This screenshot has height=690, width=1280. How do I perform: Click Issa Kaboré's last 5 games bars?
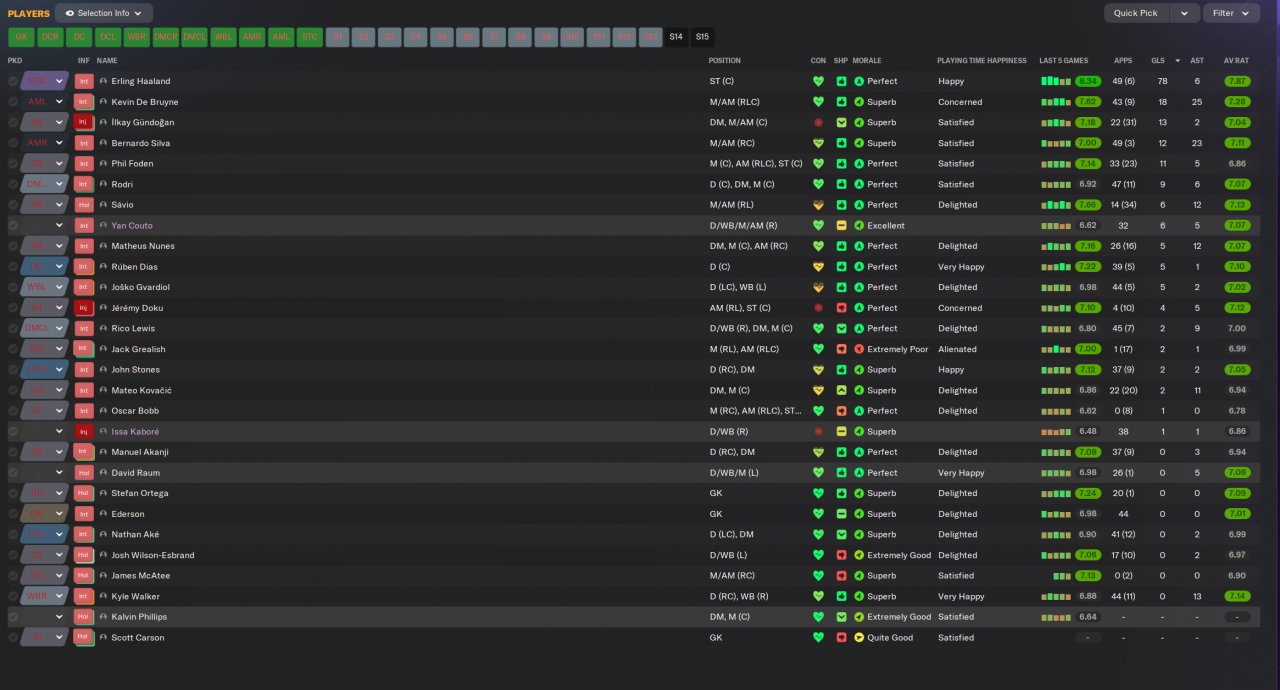(x=1056, y=431)
